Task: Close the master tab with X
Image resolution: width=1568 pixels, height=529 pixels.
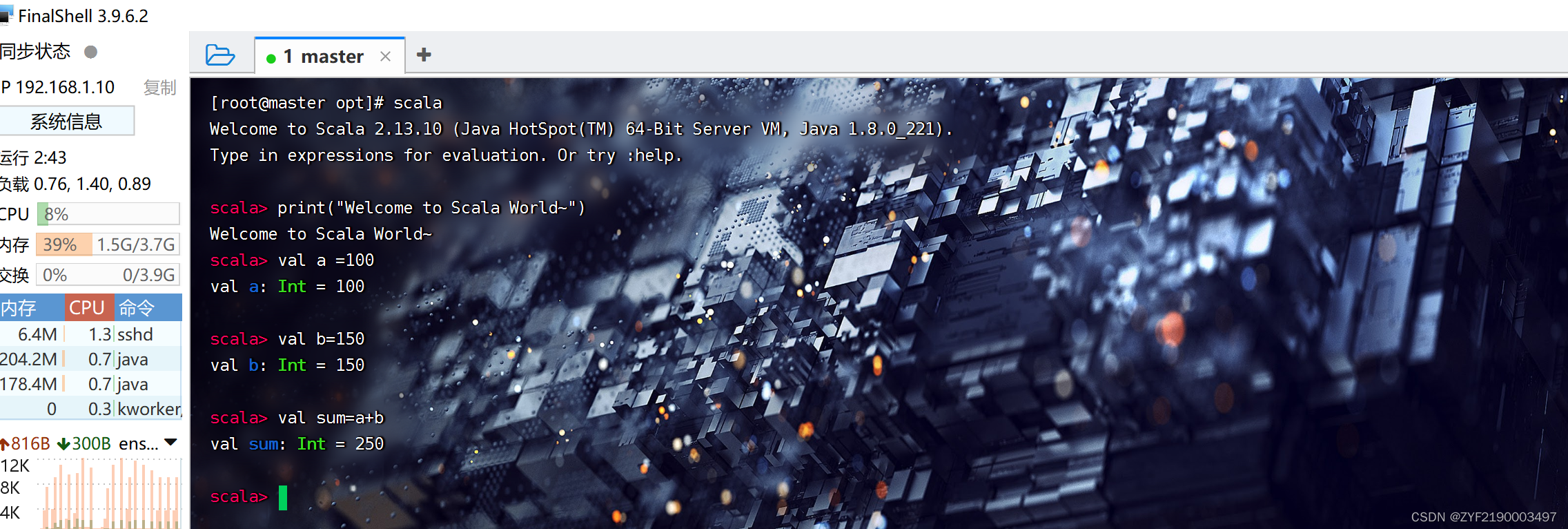Action: coord(385,57)
